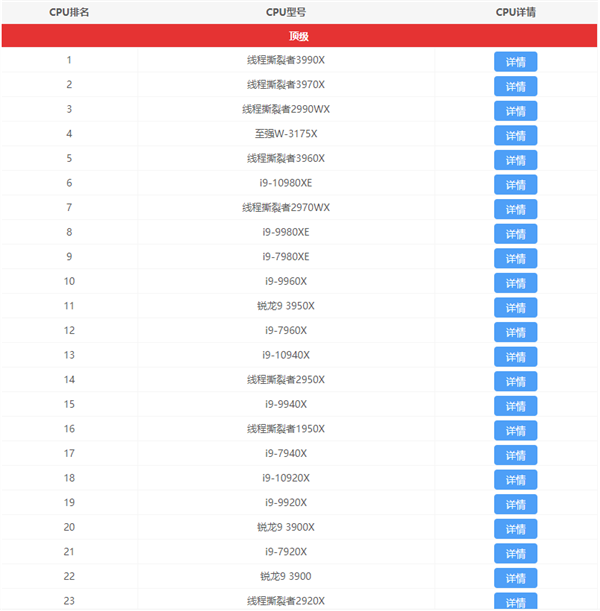
Task: Click the CPU排名 column header
Action: (69, 12)
